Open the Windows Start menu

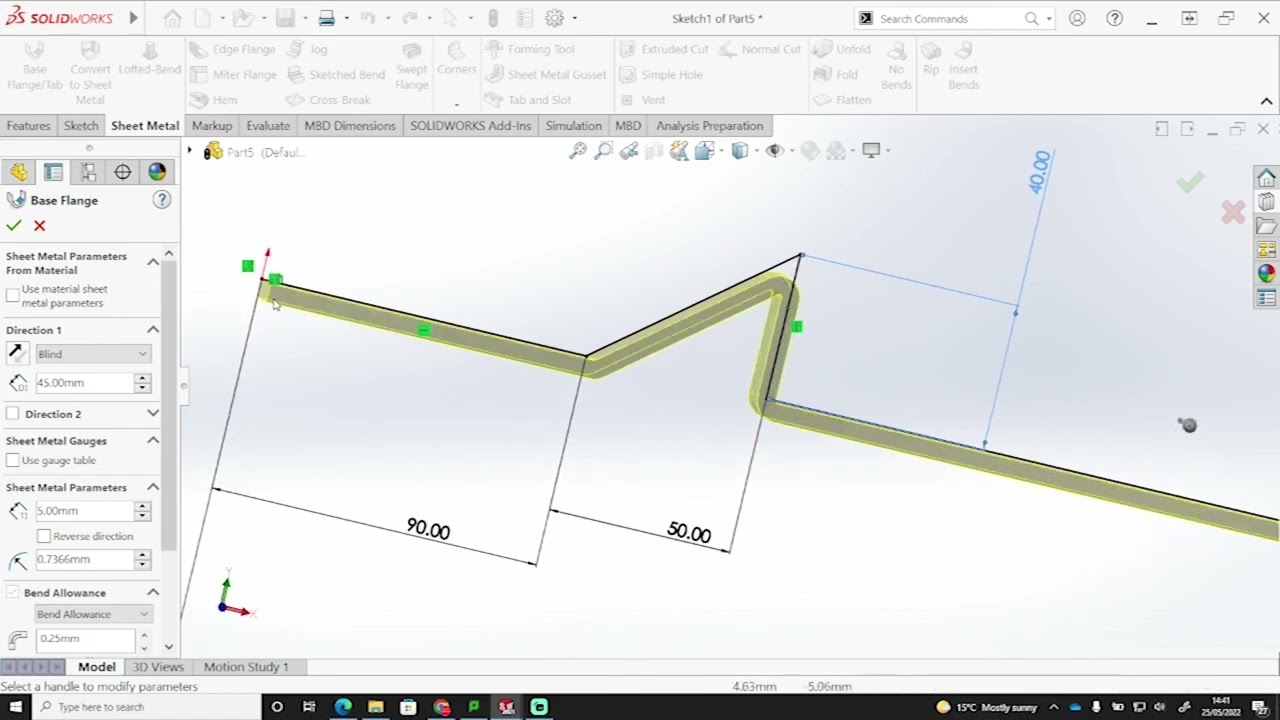[15, 707]
